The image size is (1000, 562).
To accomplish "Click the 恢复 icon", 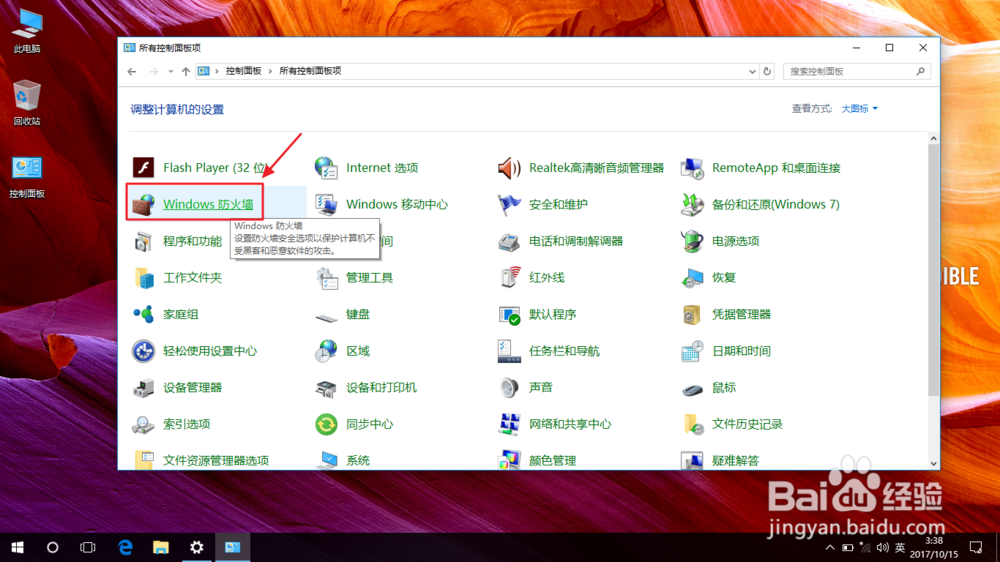I will [x=692, y=277].
